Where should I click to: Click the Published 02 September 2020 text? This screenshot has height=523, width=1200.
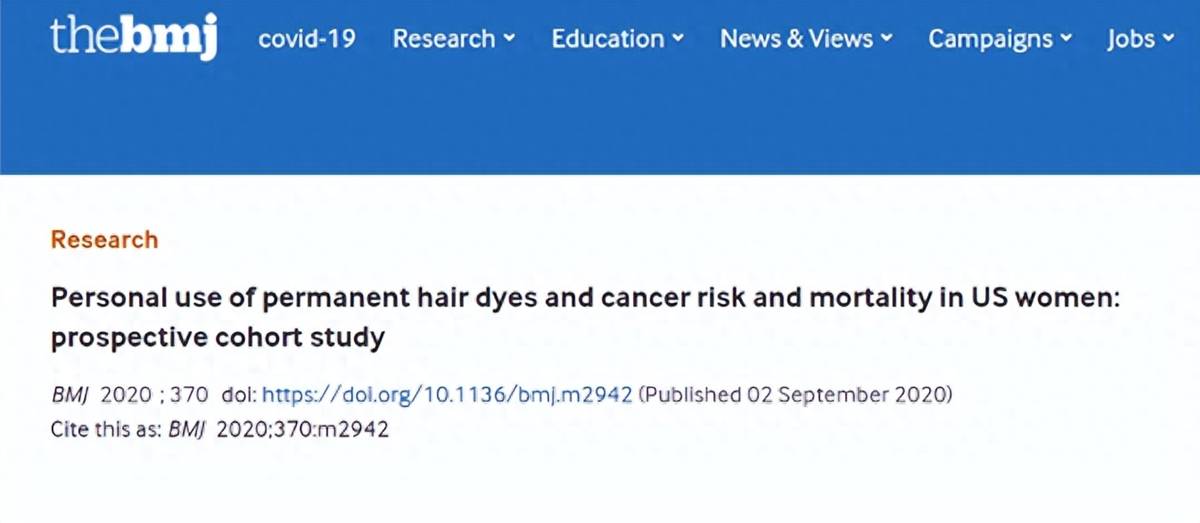coord(798,394)
